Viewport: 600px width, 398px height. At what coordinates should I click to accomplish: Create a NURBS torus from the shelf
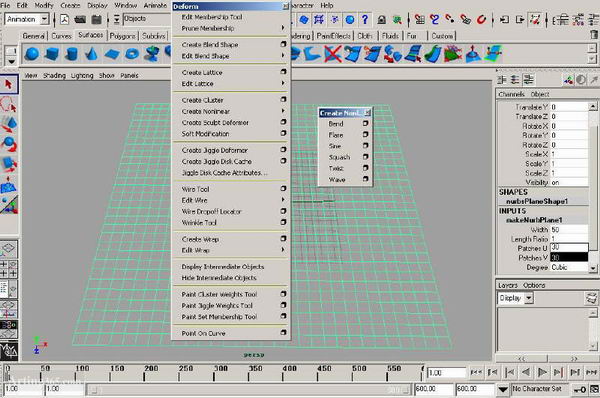click(132, 54)
